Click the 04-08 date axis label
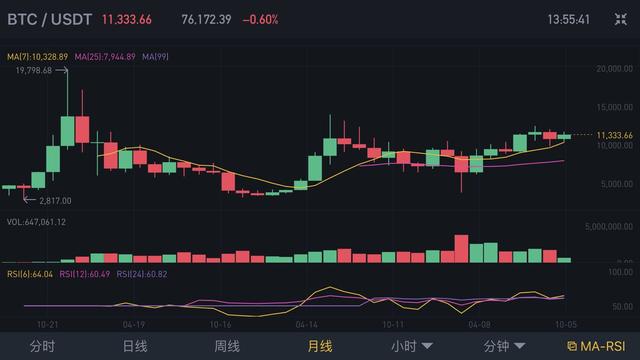This screenshot has width=640, height=360. point(479,325)
